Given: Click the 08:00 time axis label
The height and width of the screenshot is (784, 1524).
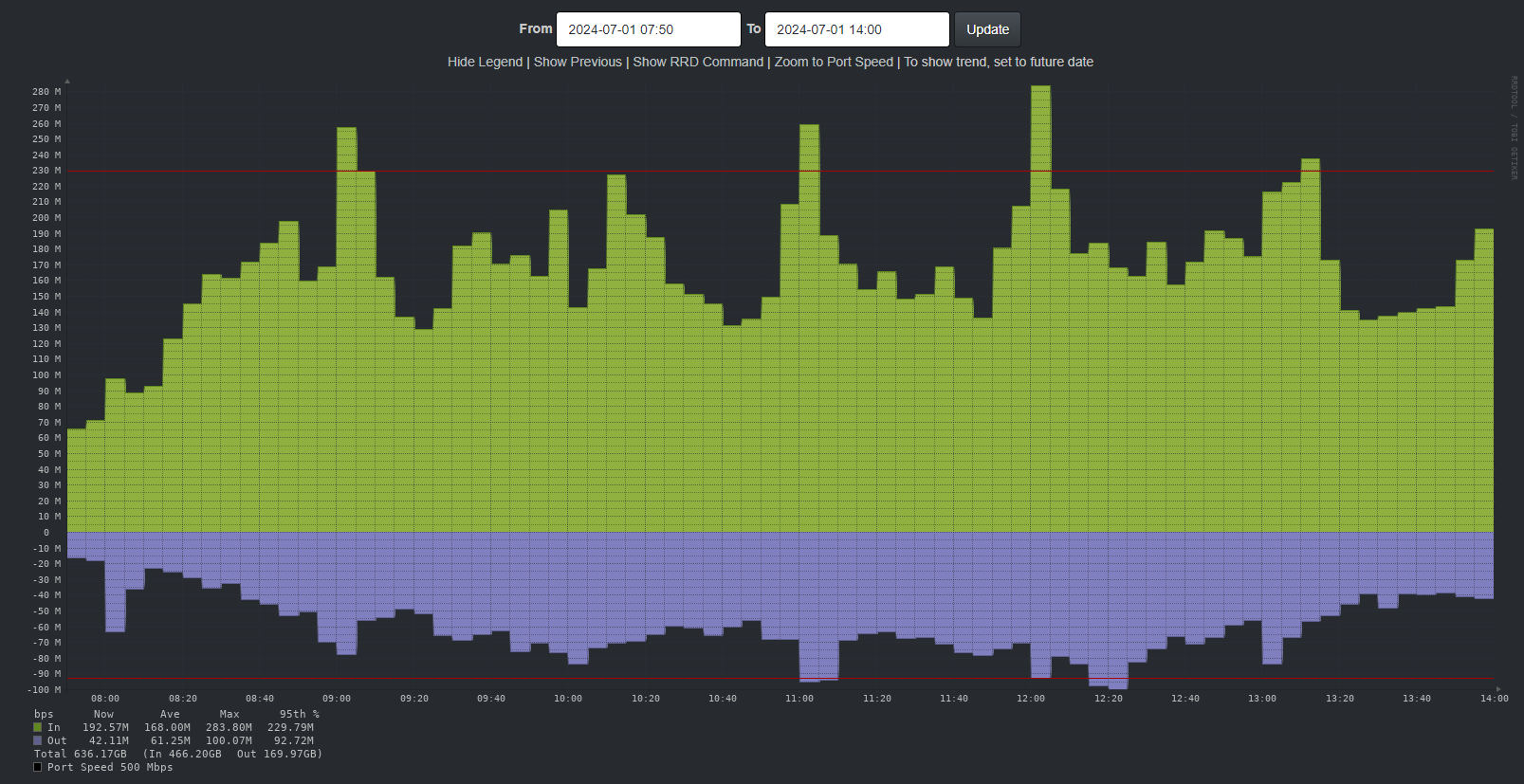Looking at the screenshot, I should pos(105,699).
